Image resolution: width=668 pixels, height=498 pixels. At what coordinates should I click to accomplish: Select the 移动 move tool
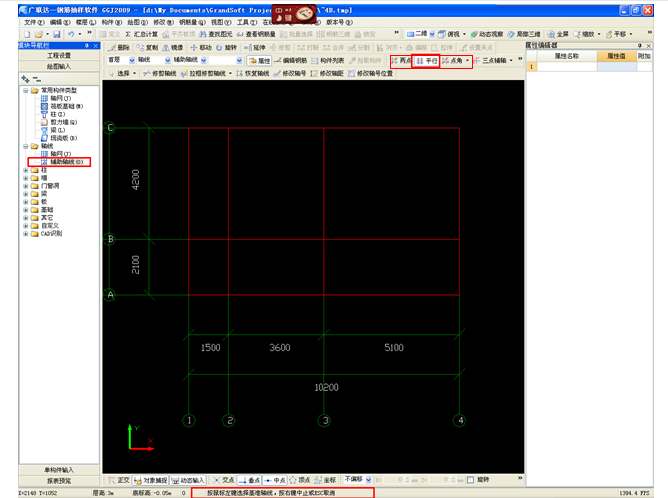(201, 48)
